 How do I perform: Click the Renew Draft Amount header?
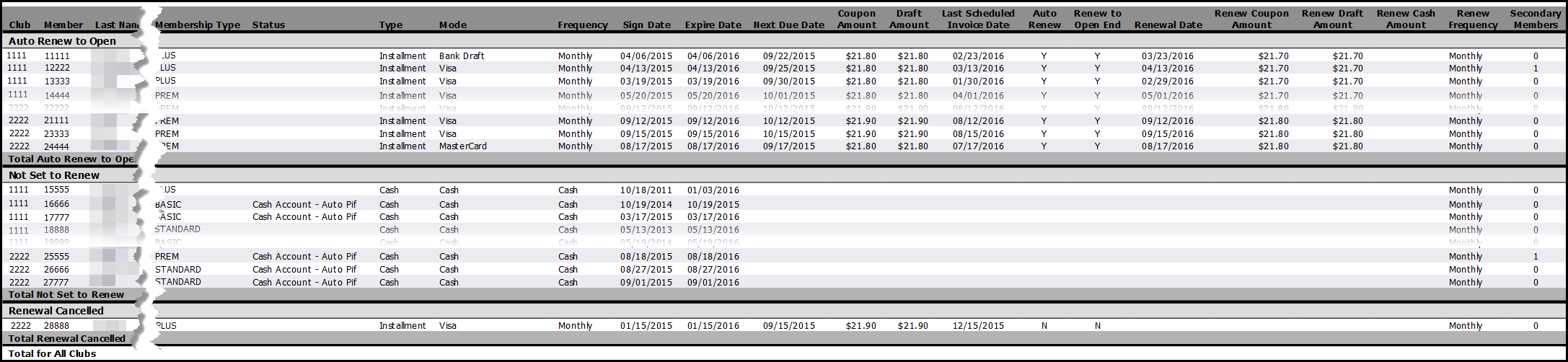coord(1333,19)
